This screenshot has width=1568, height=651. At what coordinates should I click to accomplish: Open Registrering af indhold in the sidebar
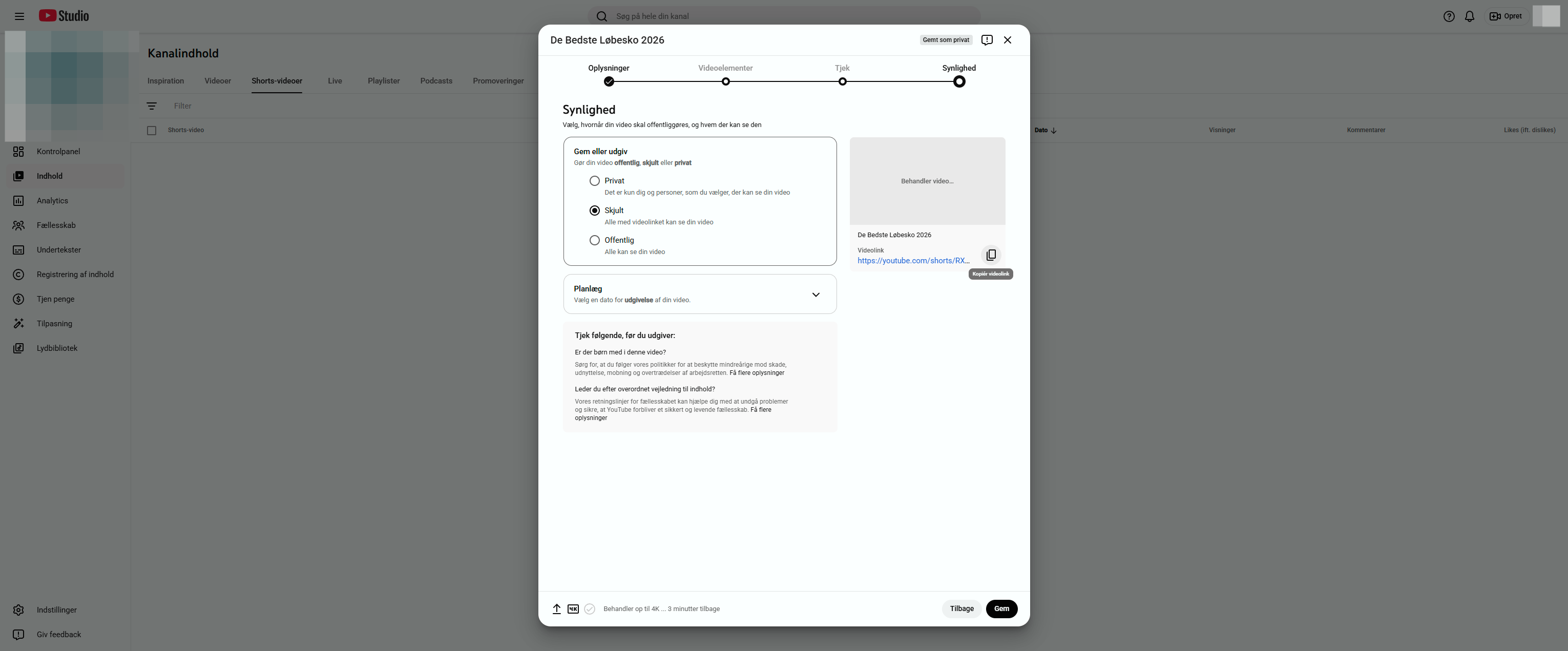pyautogui.click(x=66, y=275)
